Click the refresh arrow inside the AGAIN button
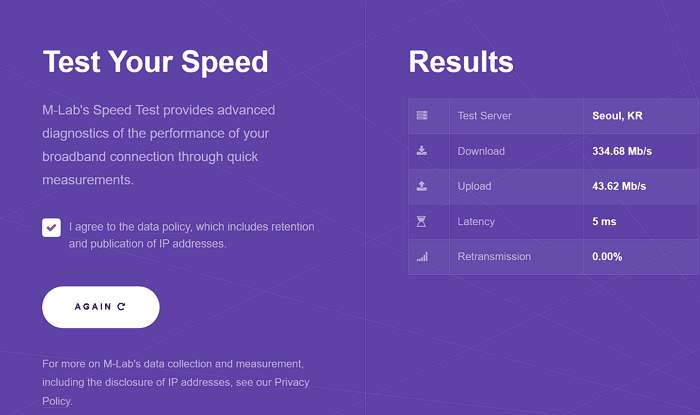Viewport: 700px width, 415px height. [x=121, y=307]
